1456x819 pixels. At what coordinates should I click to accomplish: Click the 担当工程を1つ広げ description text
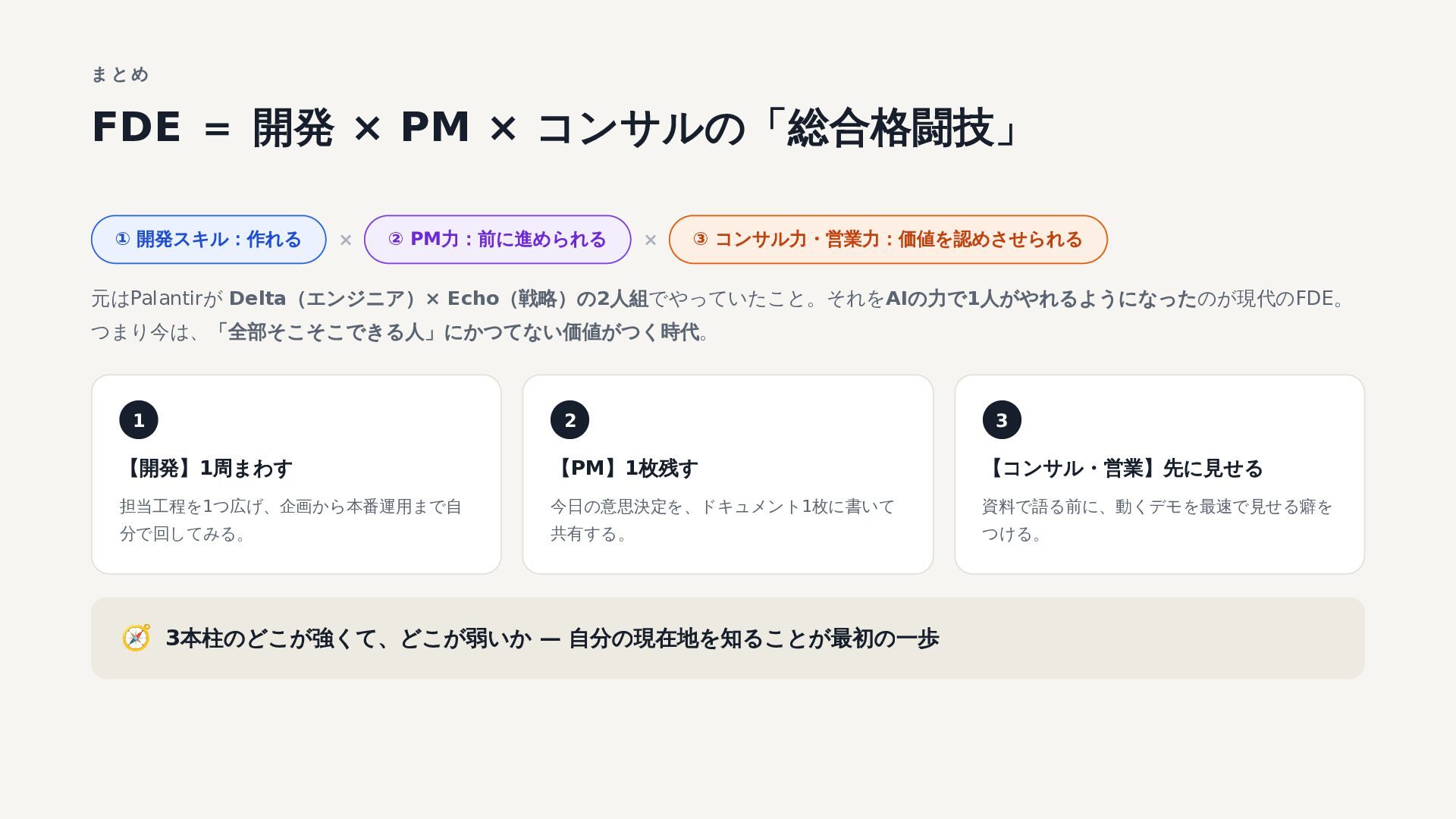point(291,520)
